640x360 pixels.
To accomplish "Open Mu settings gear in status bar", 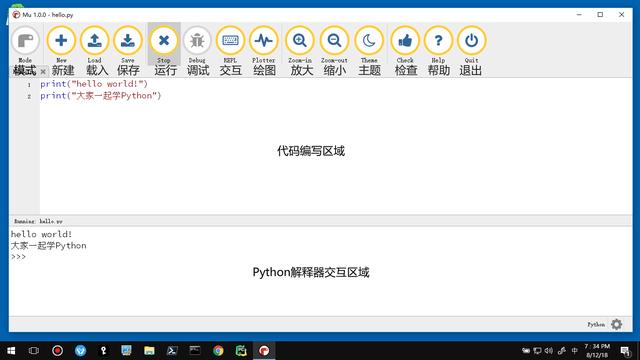I will pyautogui.click(x=616, y=324).
